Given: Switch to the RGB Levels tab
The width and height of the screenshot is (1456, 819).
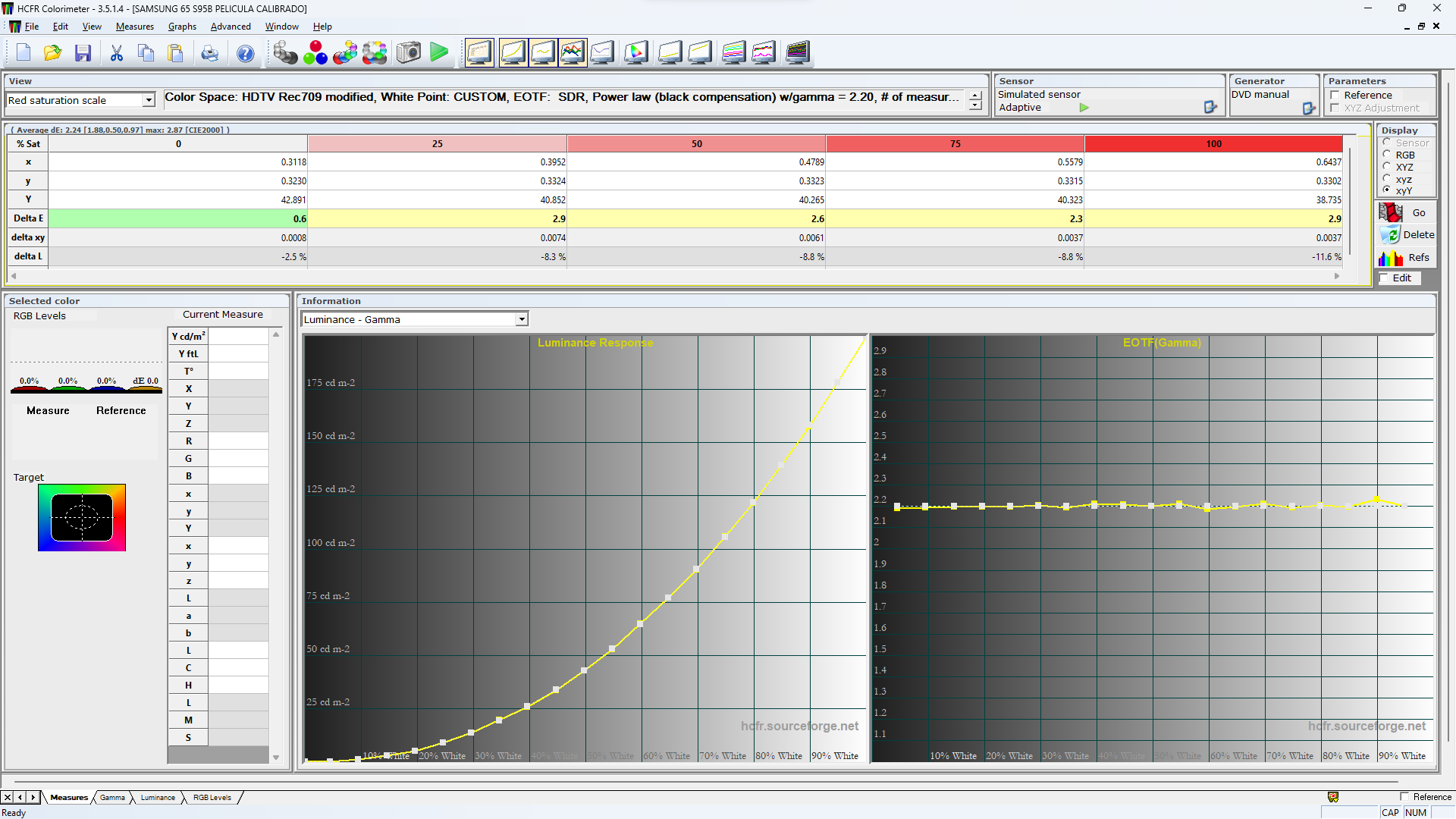Looking at the screenshot, I should [x=212, y=797].
